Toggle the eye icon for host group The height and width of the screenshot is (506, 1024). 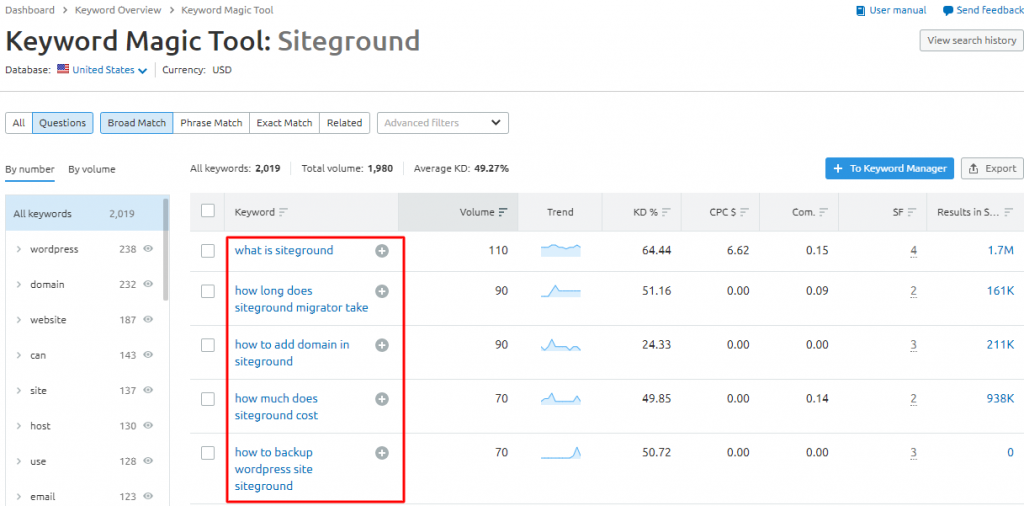148,425
